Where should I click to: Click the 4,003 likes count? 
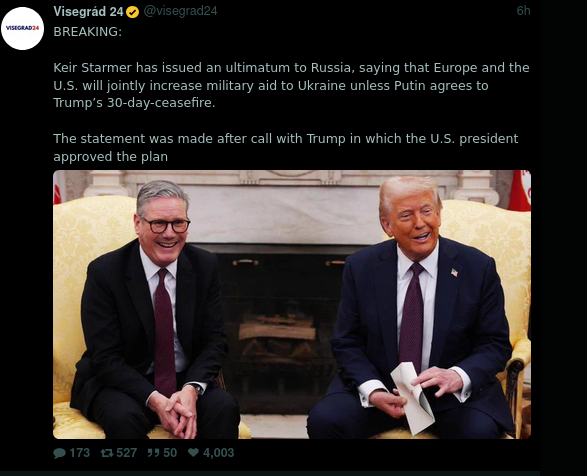pyautogui.click(x=219, y=453)
